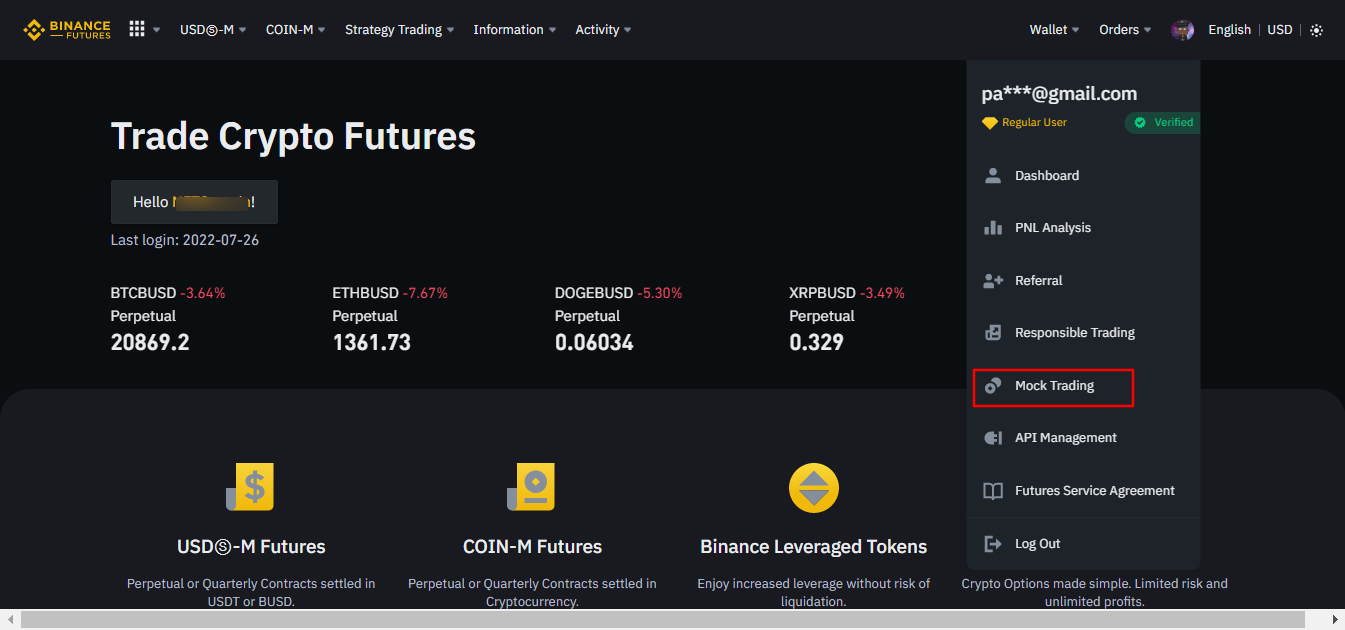Open the COIN-M dropdown menu
This screenshot has height=630, width=1345.
[296, 30]
